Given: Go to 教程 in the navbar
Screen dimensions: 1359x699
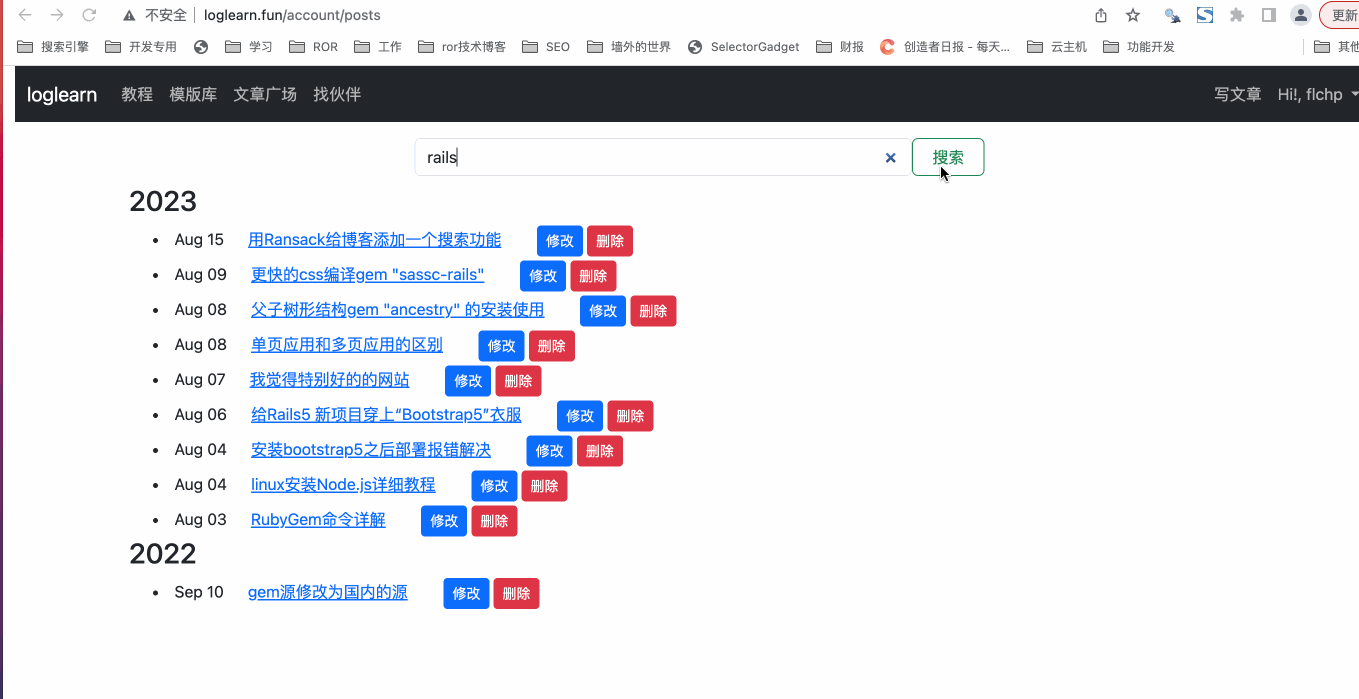Looking at the screenshot, I should pyautogui.click(x=137, y=94).
